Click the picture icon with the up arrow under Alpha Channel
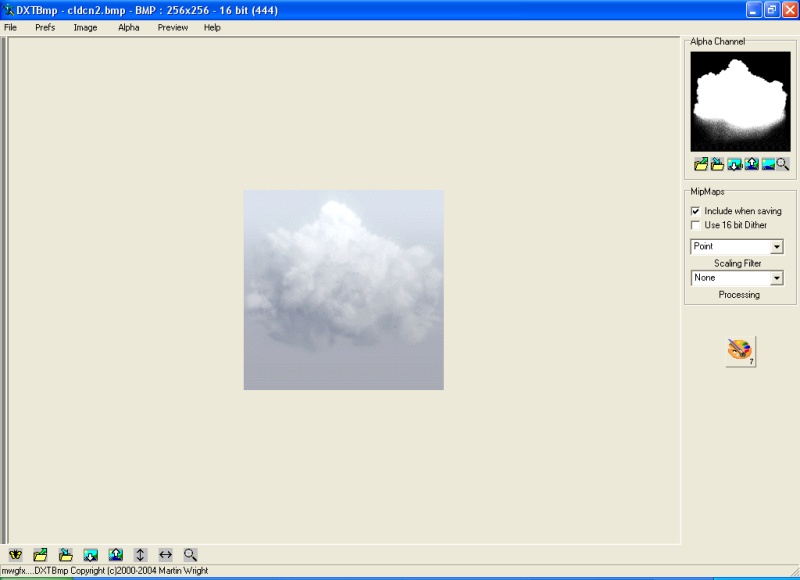The image size is (800, 580). (751, 164)
